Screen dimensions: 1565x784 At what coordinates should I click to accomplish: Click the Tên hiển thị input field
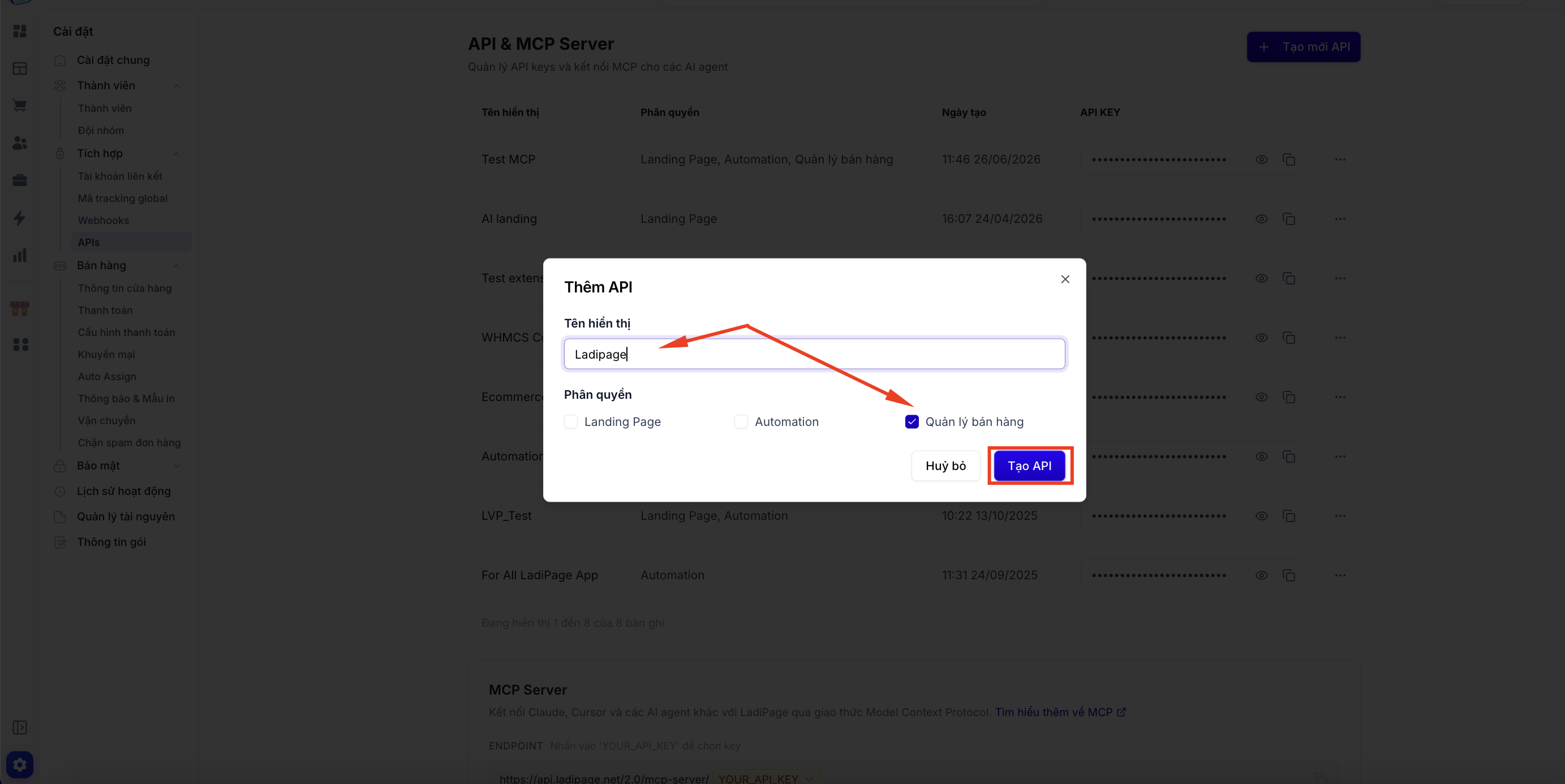point(814,354)
